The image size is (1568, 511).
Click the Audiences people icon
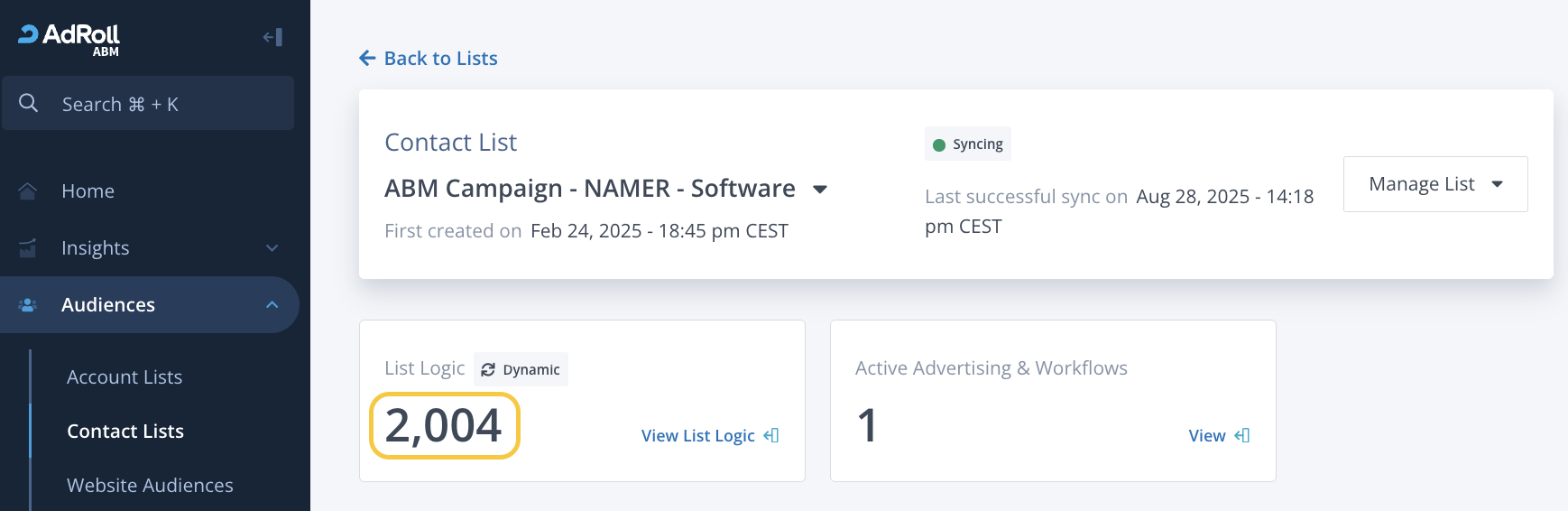tap(28, 305)
